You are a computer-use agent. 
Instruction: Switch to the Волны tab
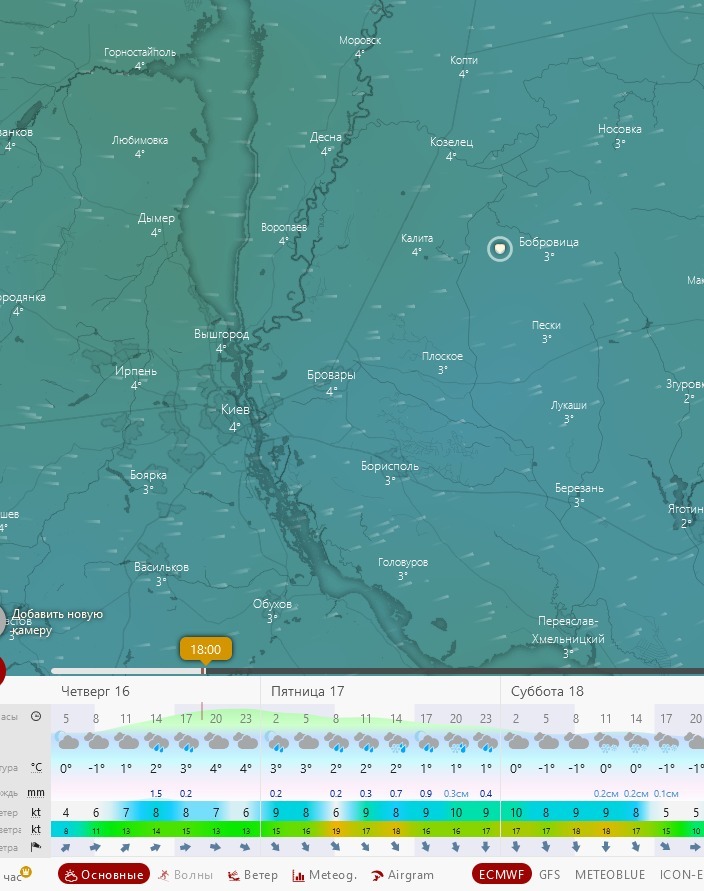point(185,875)
